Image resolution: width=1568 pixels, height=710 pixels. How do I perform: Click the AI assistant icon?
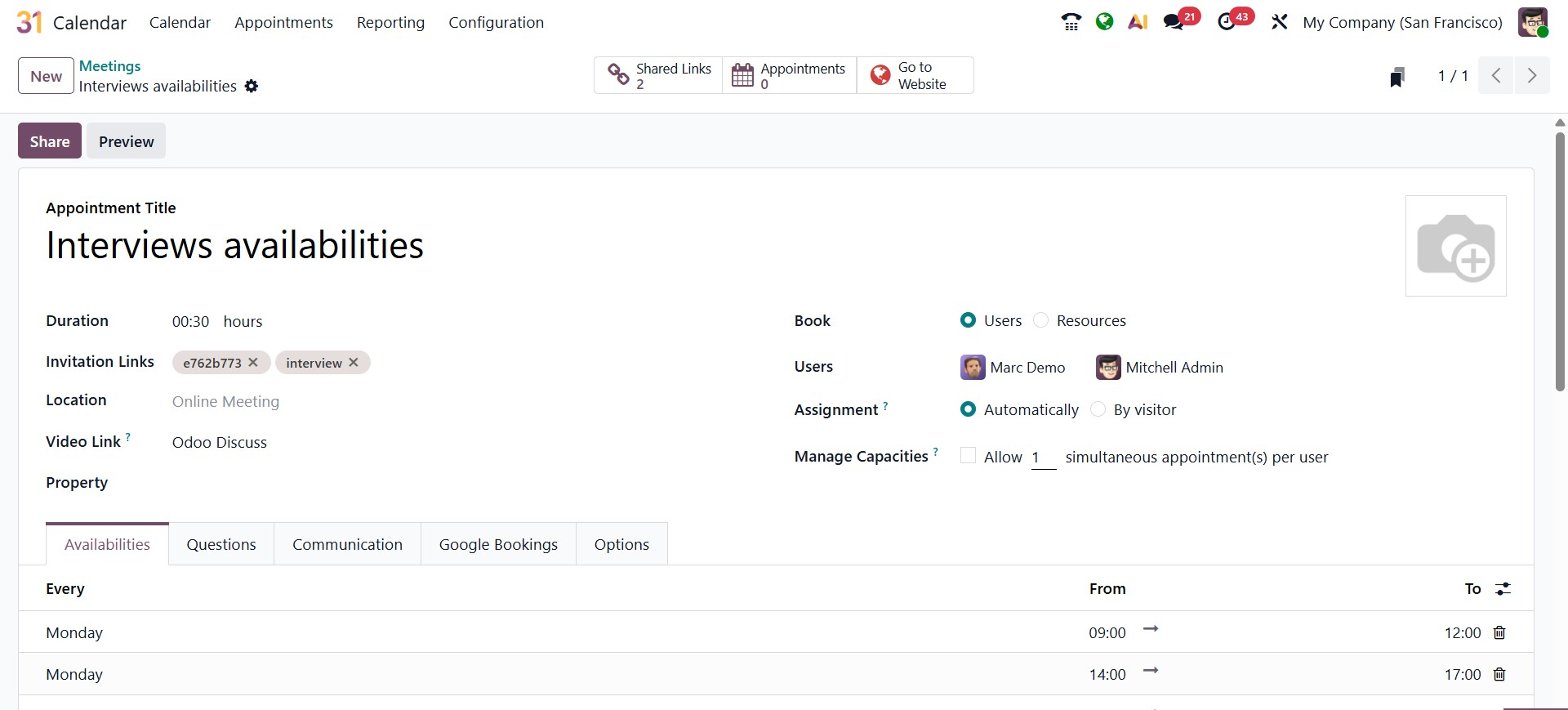pyautogui.click(x=1138, y=22)
